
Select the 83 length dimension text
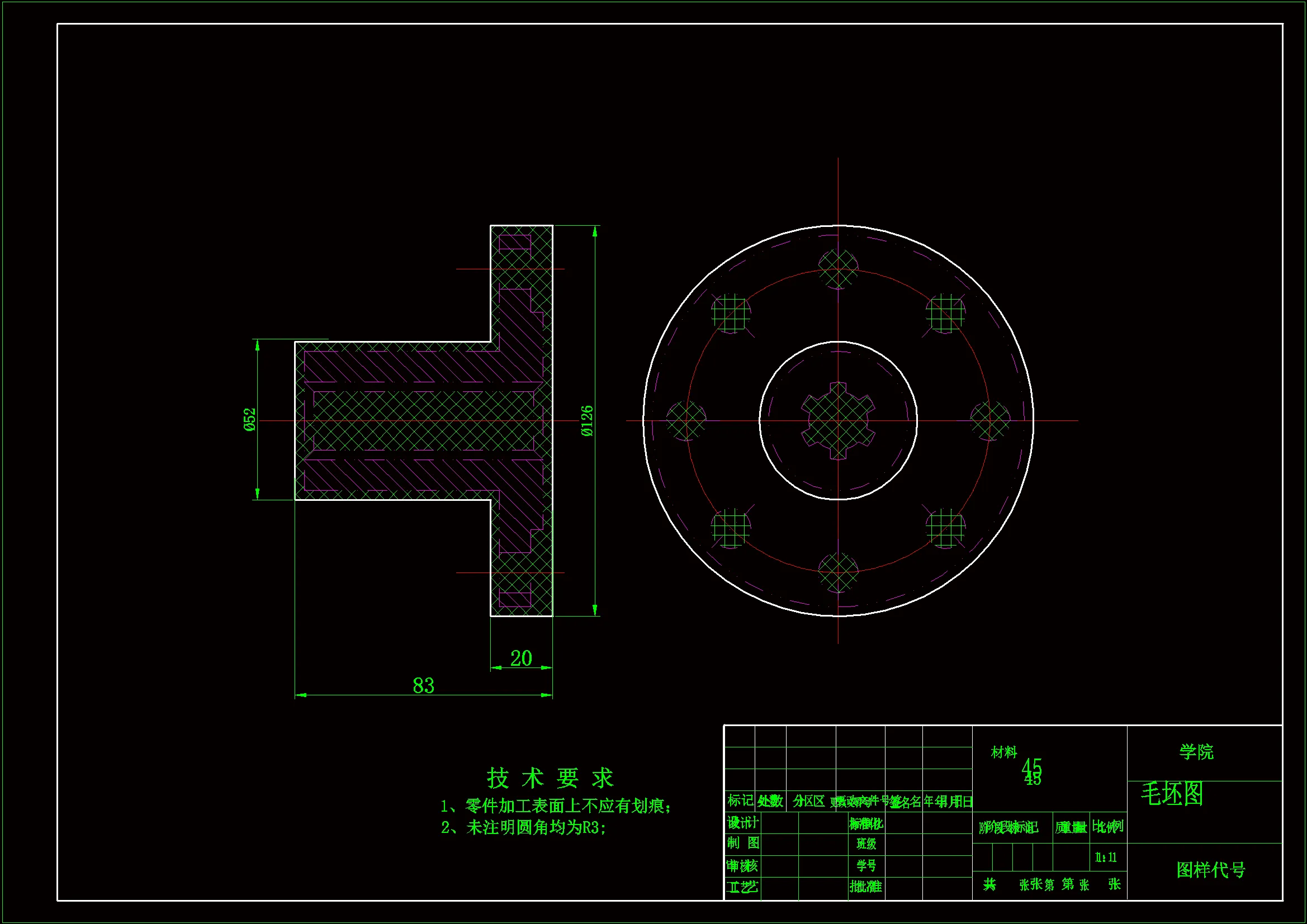coord(423,685)
